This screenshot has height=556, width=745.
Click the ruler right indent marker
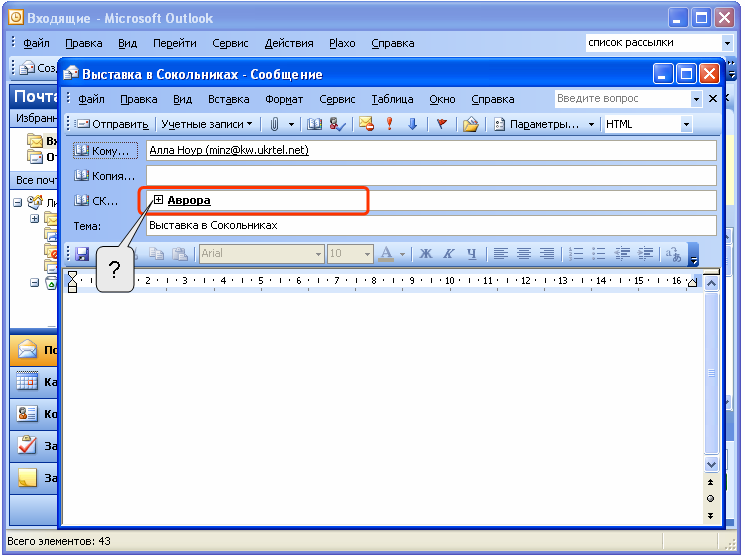point(693,282)
